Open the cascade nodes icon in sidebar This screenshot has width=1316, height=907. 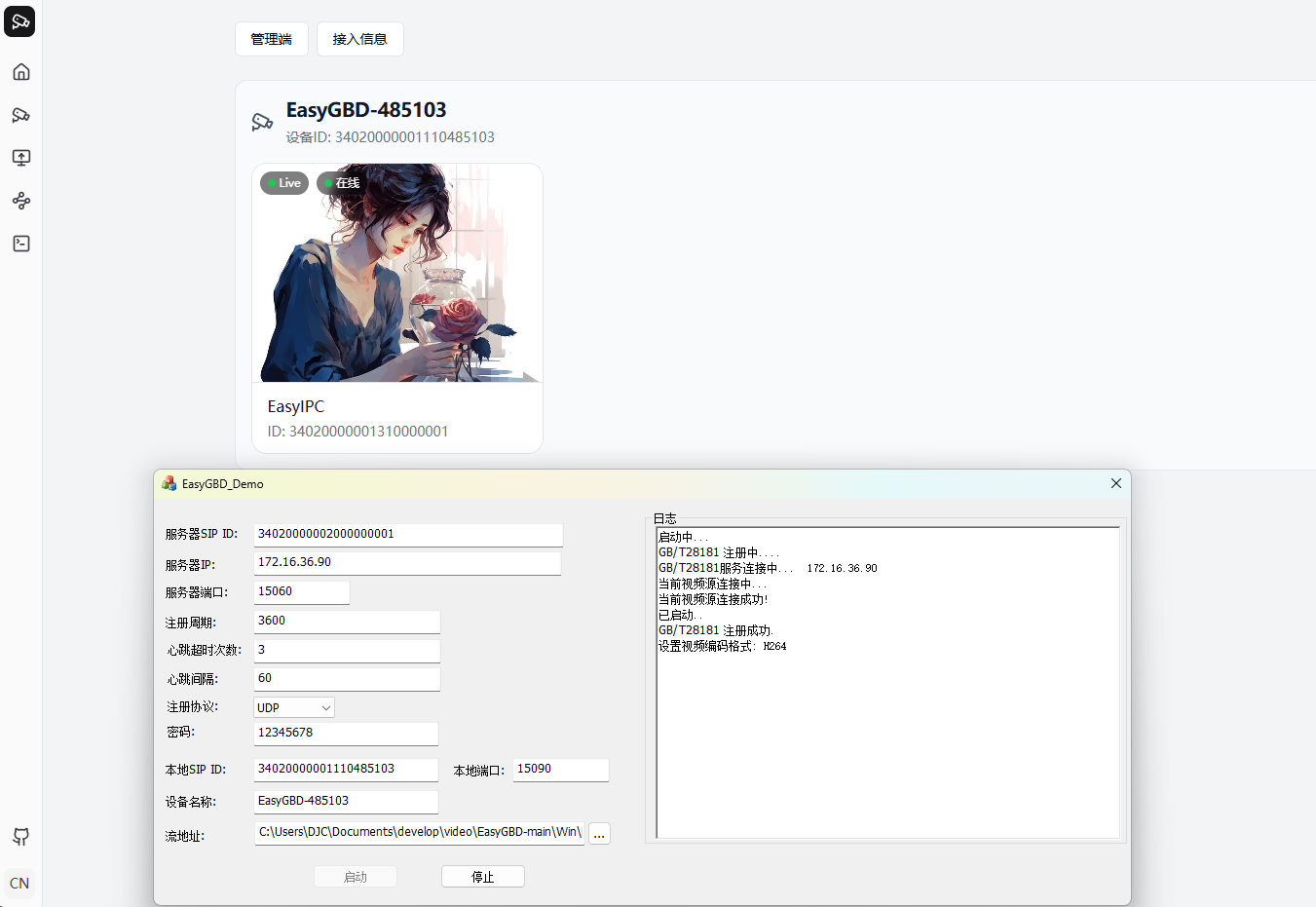pos(21,201)
